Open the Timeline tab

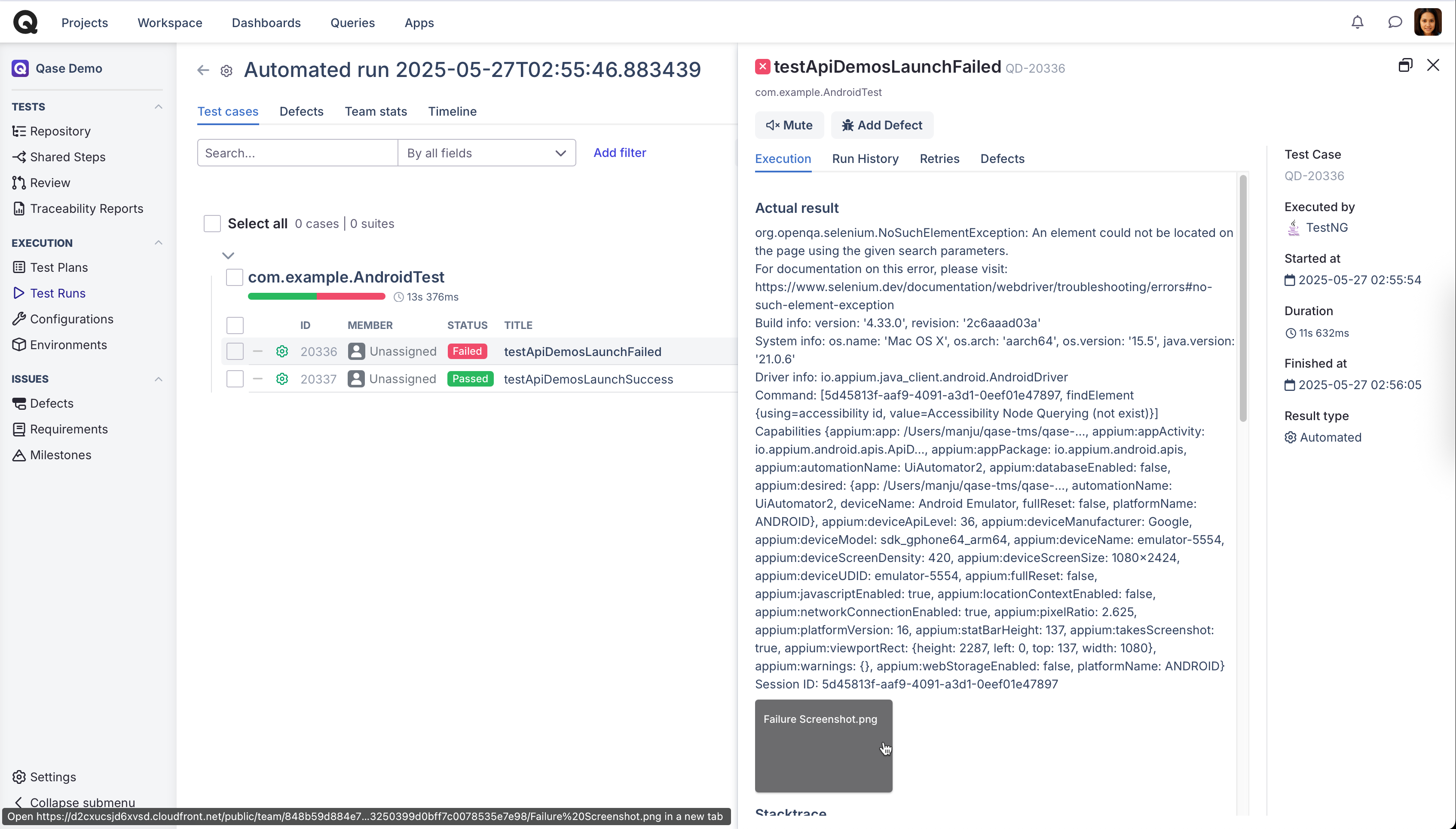tap(453, 112)
